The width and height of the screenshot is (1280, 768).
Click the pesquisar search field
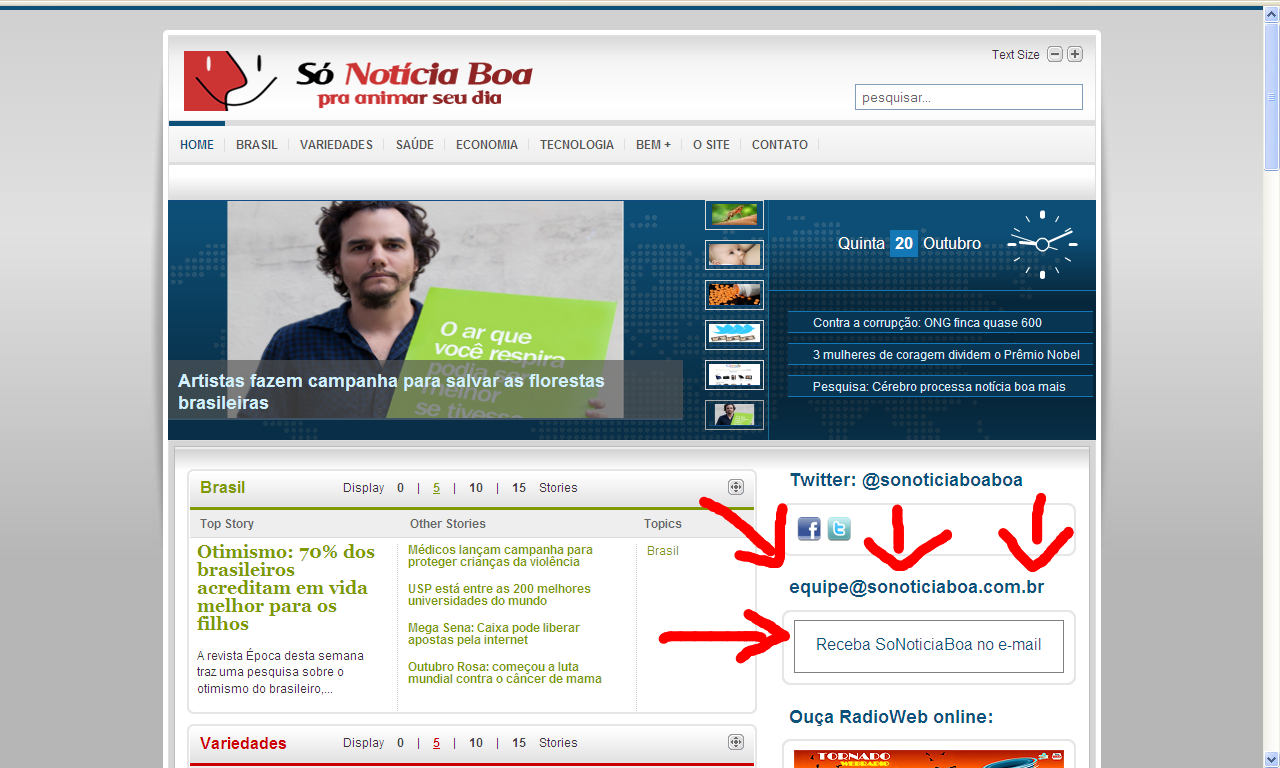[x=967, y=96]
